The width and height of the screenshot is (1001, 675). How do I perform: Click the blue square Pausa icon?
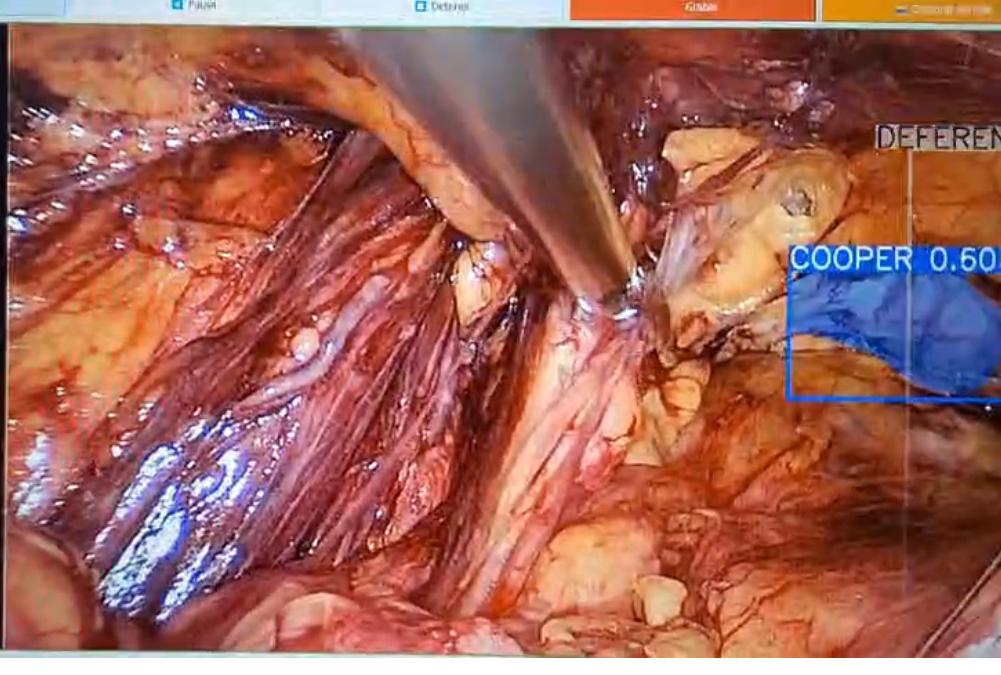(x=177, y=5)
